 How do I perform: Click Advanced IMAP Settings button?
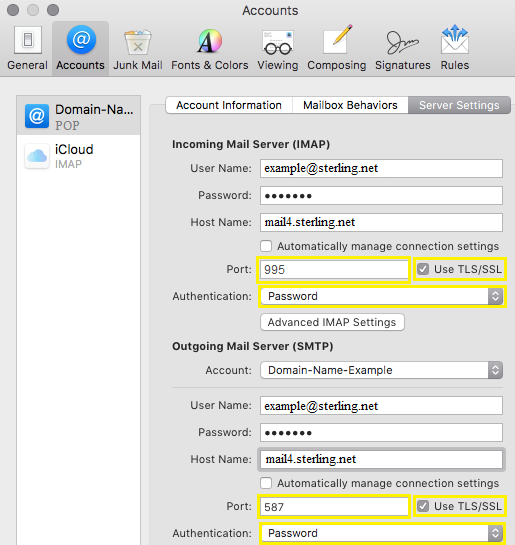(332, 322)
